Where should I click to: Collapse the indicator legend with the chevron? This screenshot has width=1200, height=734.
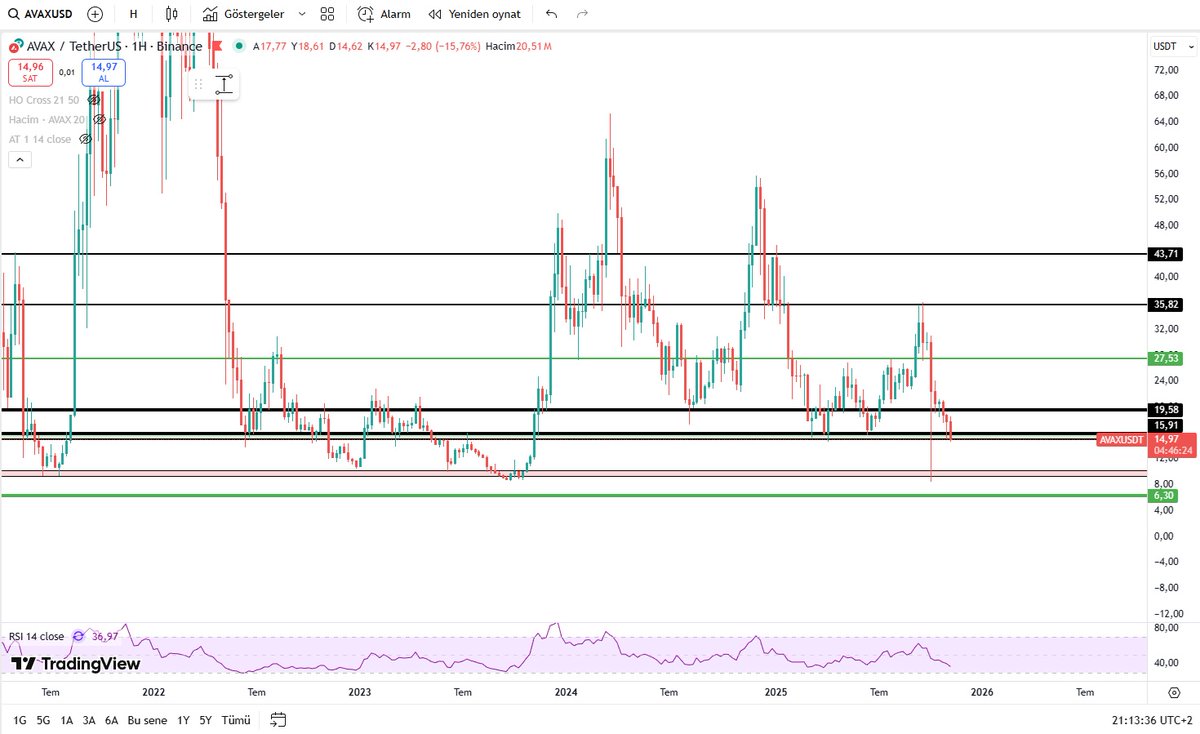point(19,159)
